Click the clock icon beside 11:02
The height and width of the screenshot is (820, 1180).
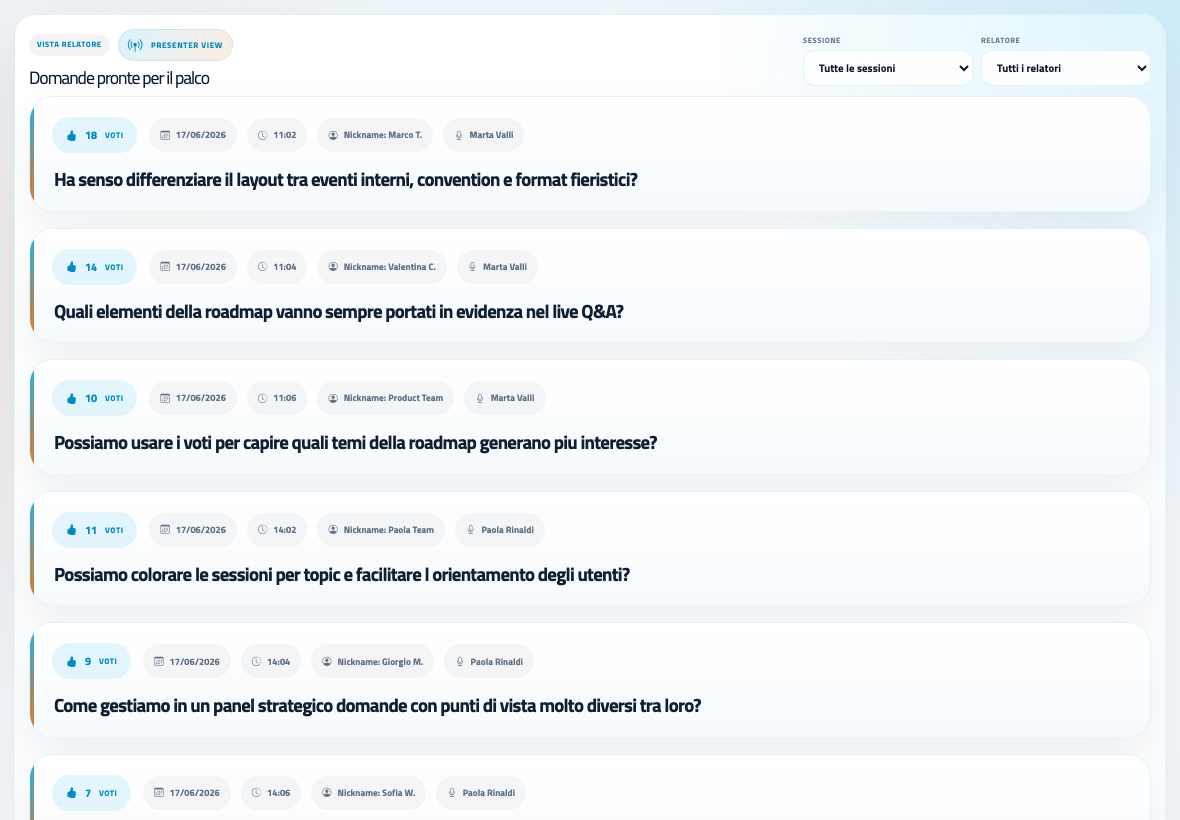[263, 135]
